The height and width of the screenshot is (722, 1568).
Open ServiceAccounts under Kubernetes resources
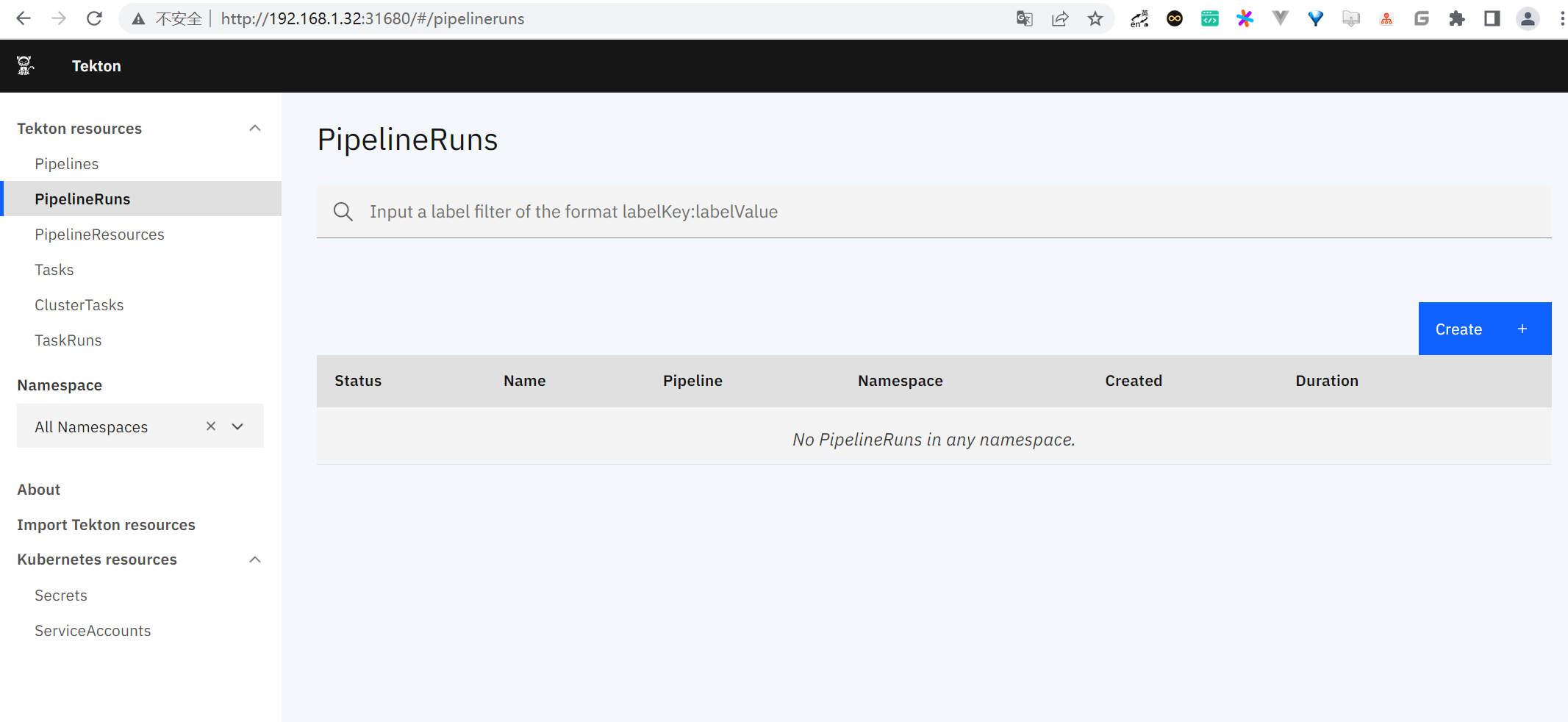(93, 630)
